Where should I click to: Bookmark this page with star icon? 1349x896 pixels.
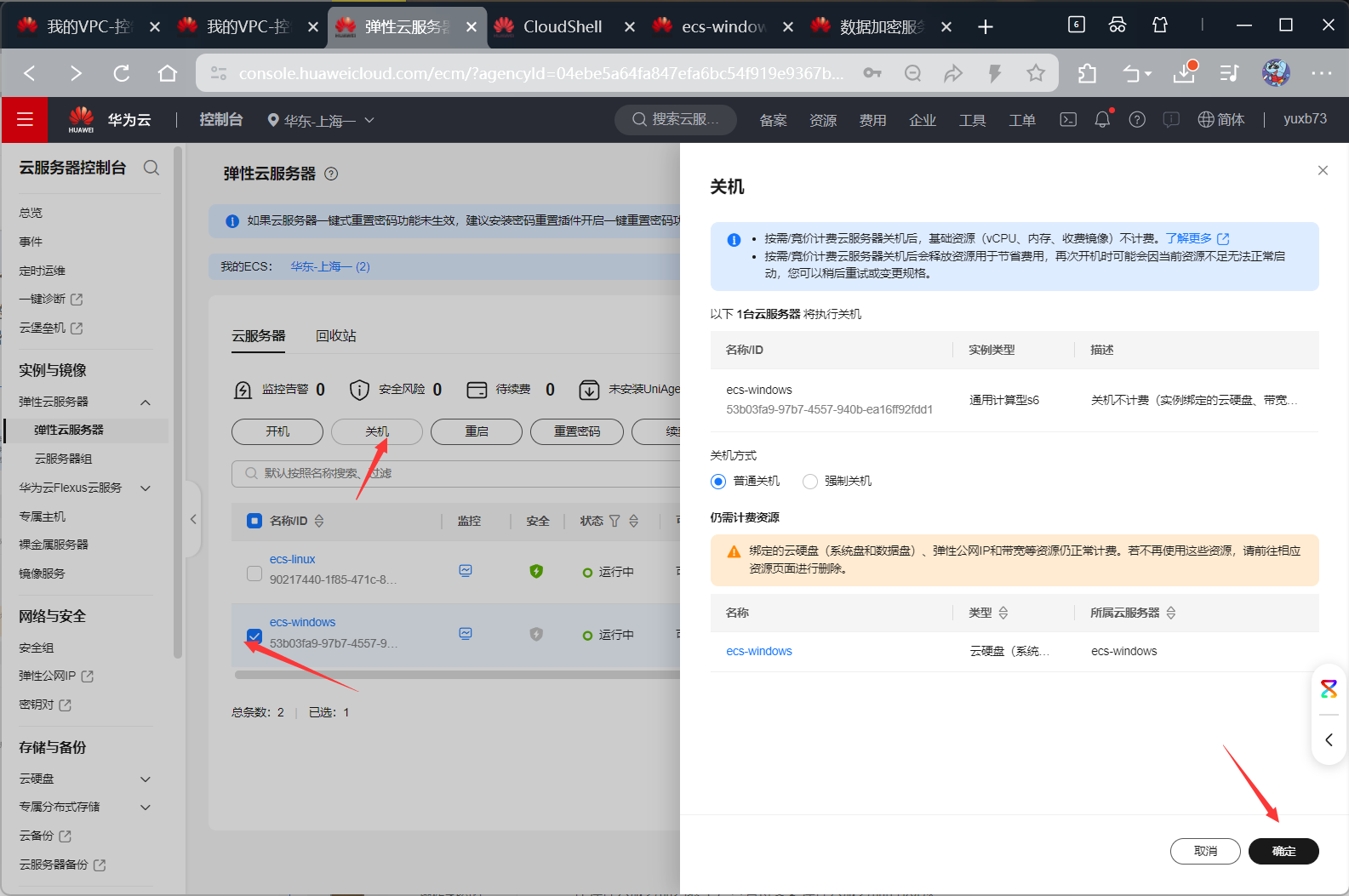(x=1036, y=73)
